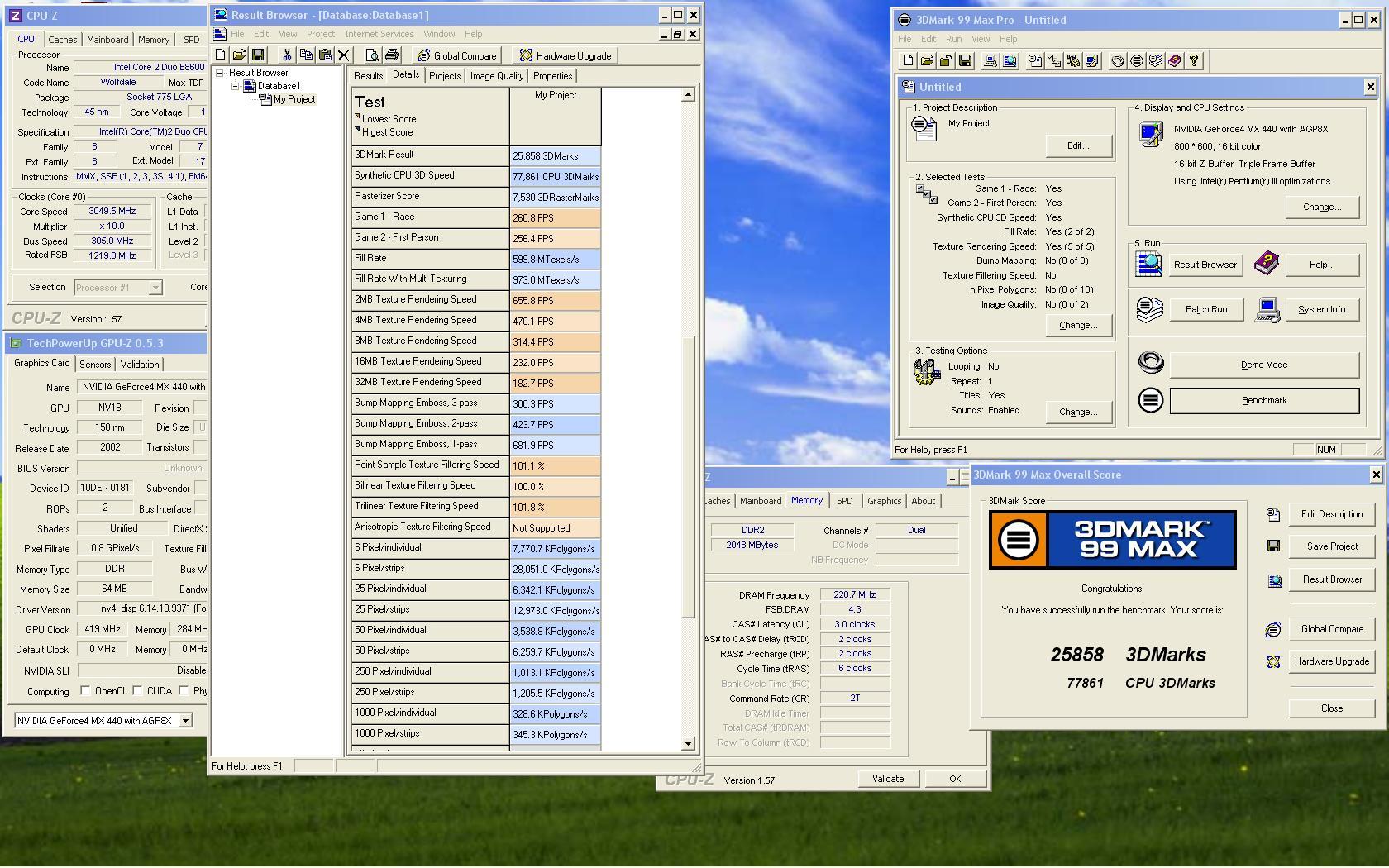Image resolution: width=1389 pixels, height=868 pixels.
Task: Open the GPU selection dropdown in GPU-Z
Action: (186, 721)
